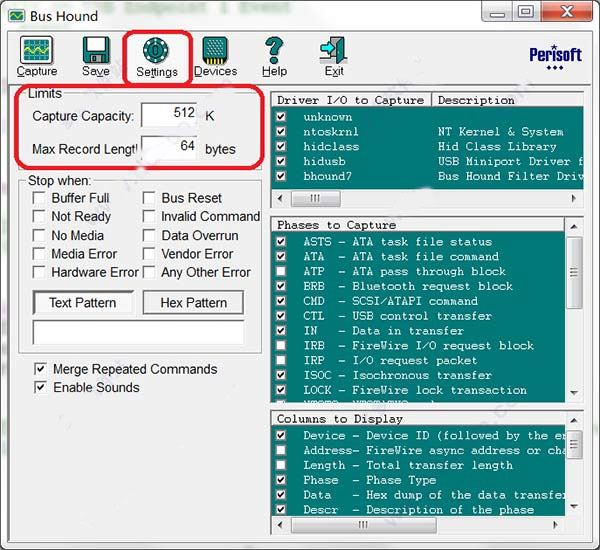Click the Text Pattern button

point(83,302)
